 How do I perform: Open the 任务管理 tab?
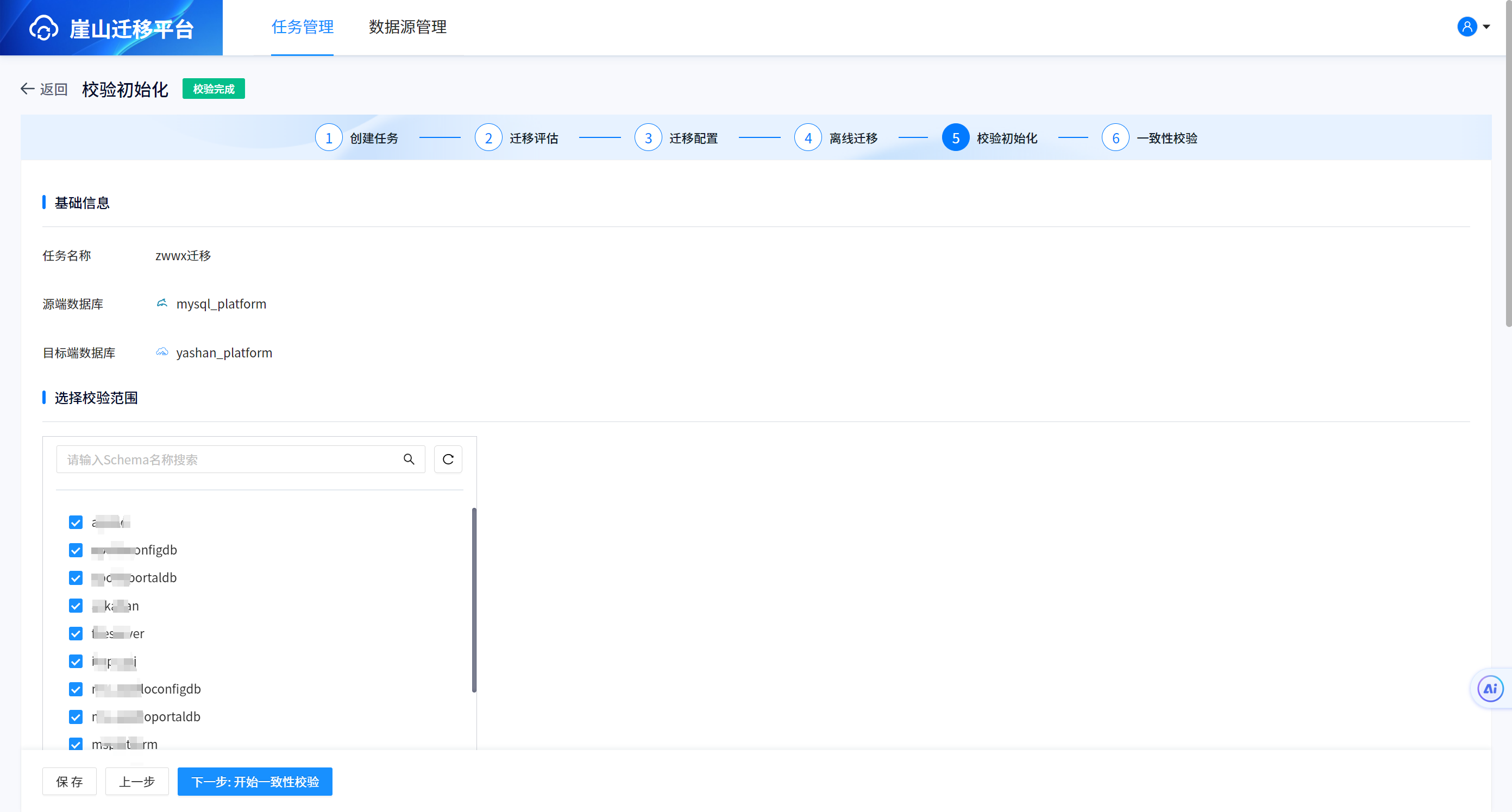click(302, 27)
